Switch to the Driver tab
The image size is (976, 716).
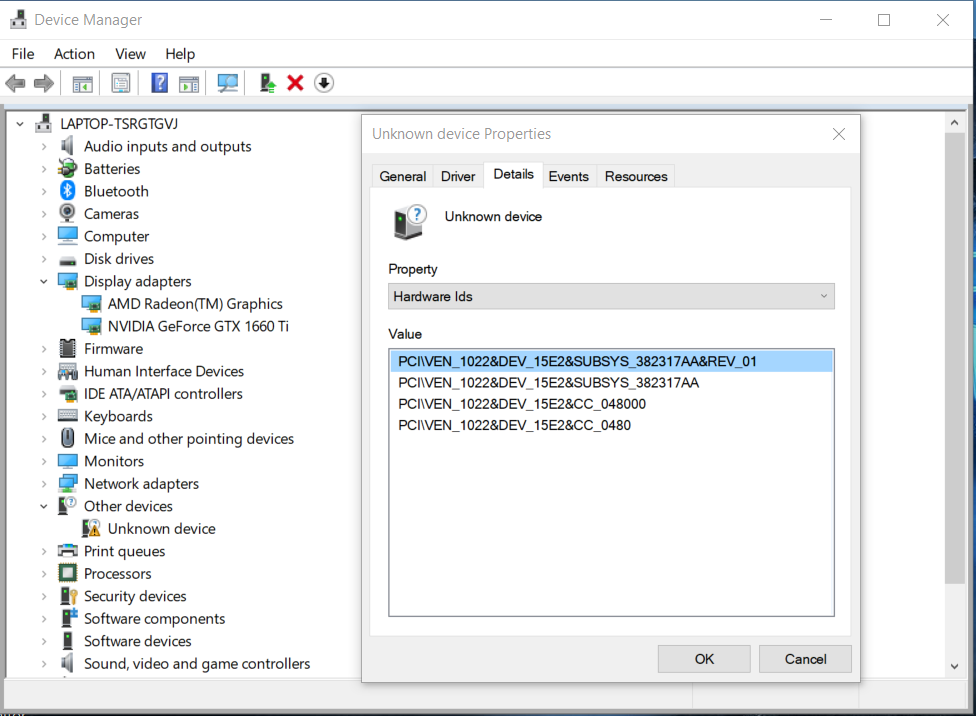458,176
